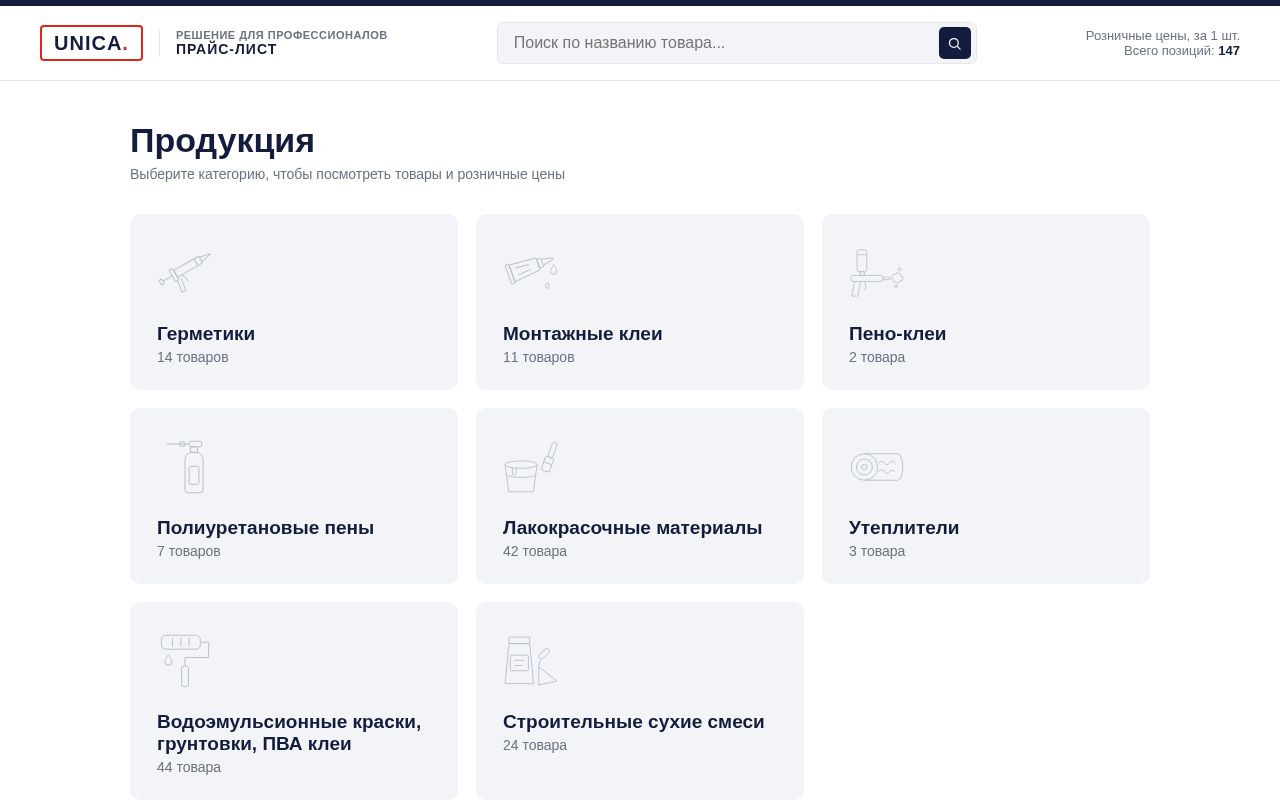This screenshot has height=800, width=1280.
Task: Click the '14 товаров' count under Герметики
Action: (x=193, y=357)
